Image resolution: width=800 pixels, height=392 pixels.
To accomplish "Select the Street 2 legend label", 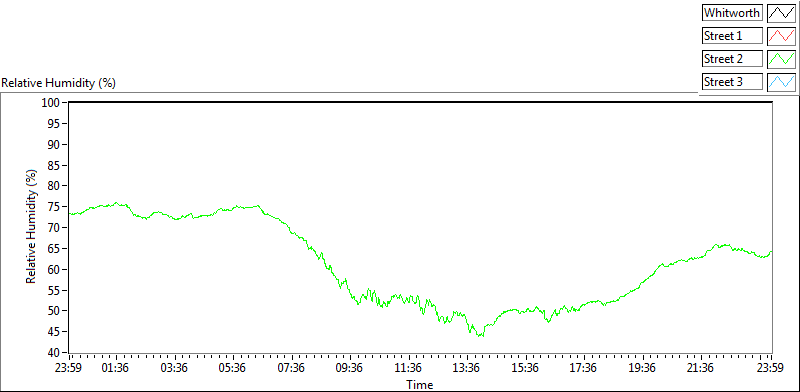I will (x=732, y=59).
